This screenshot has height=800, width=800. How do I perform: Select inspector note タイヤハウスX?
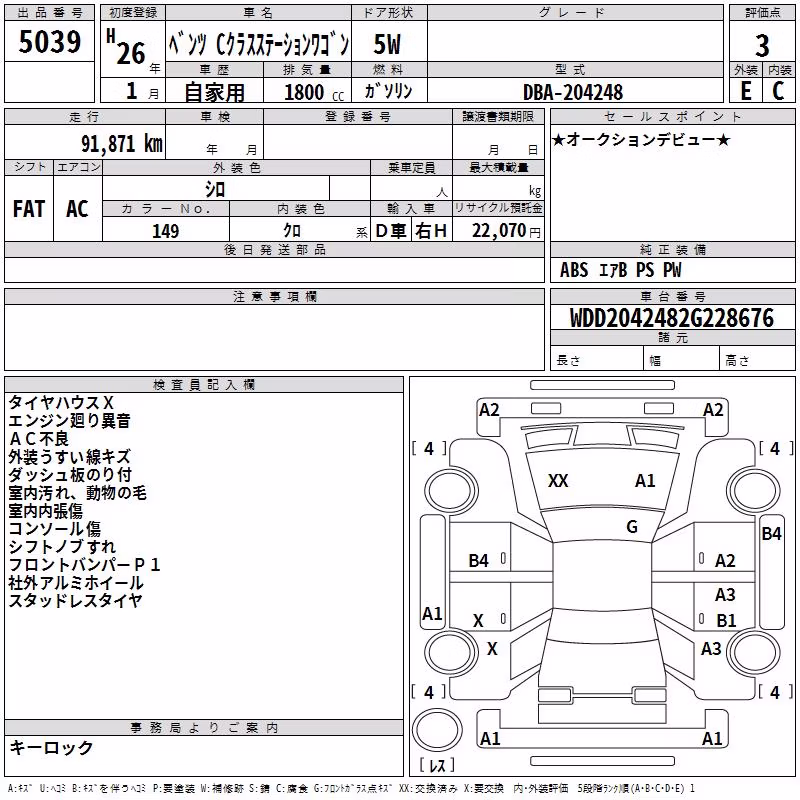click(x=61, y=403)
